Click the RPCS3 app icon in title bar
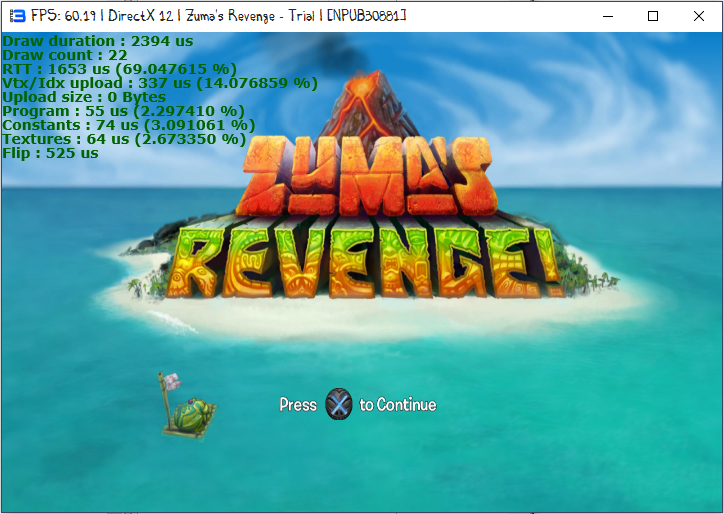724x514 pixels. coord(18,16)
